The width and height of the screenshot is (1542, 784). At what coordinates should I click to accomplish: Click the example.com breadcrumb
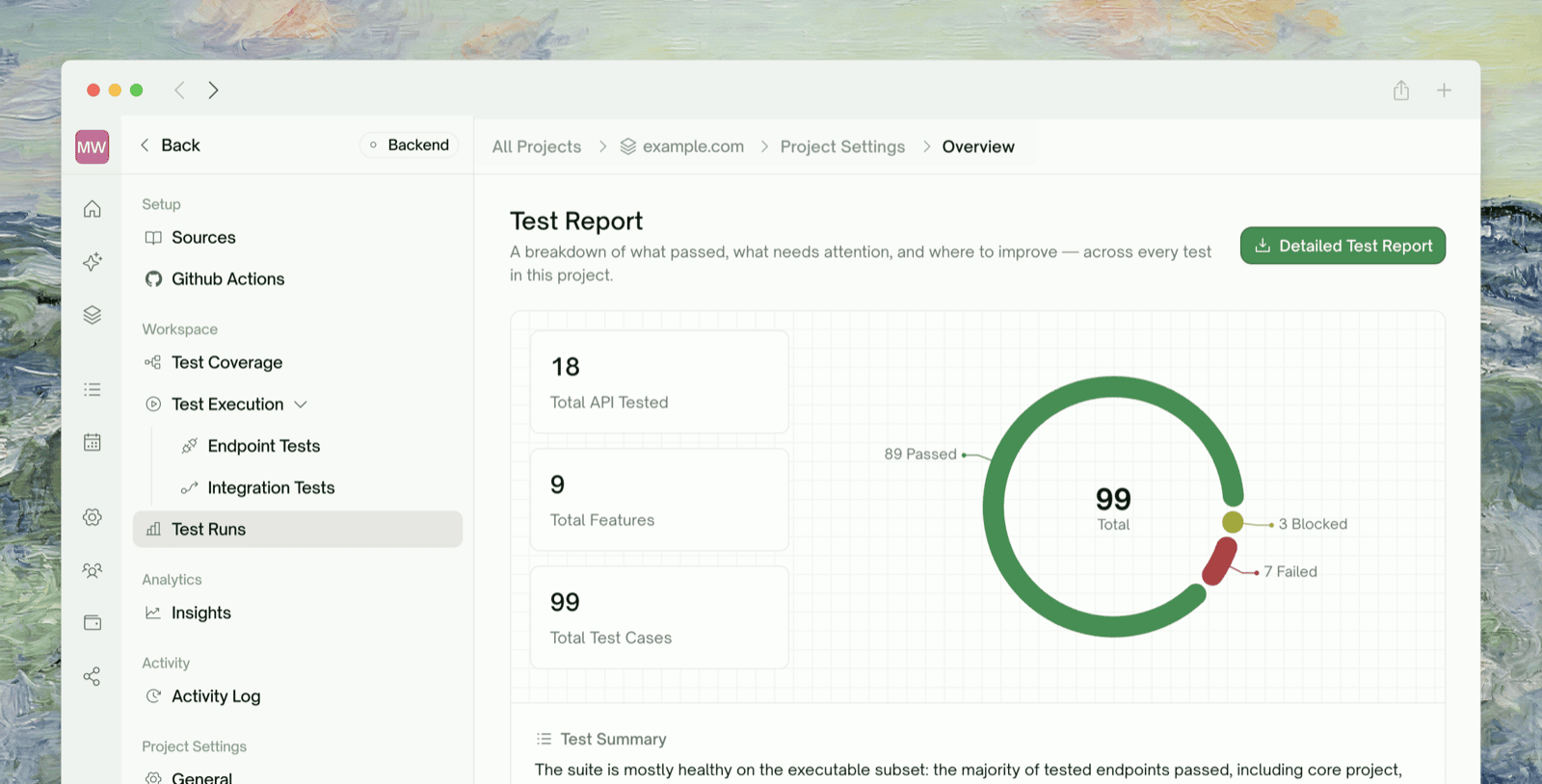pyautogui.click(x=682, y=146)
